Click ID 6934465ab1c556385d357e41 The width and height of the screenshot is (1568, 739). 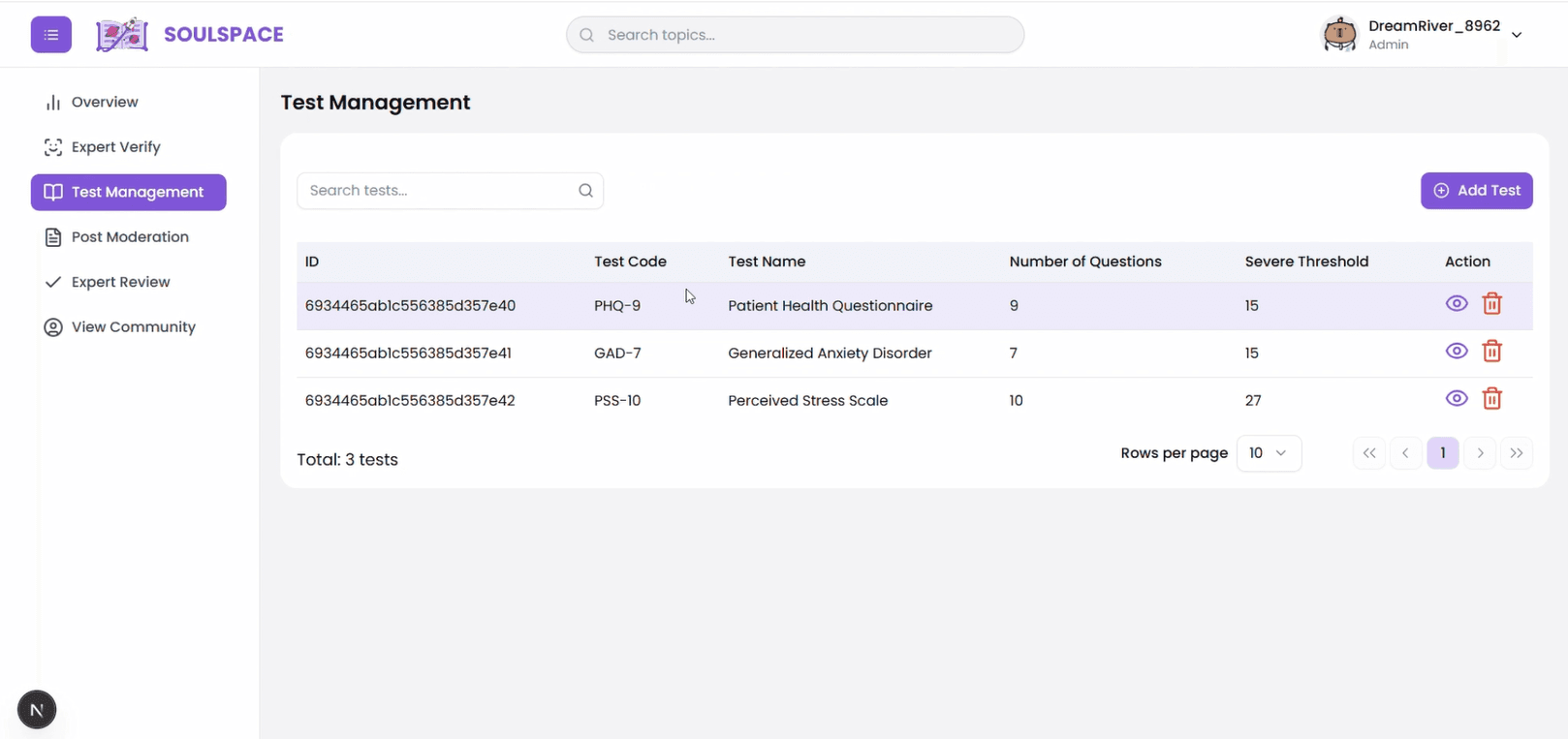(x=408, y=354)
